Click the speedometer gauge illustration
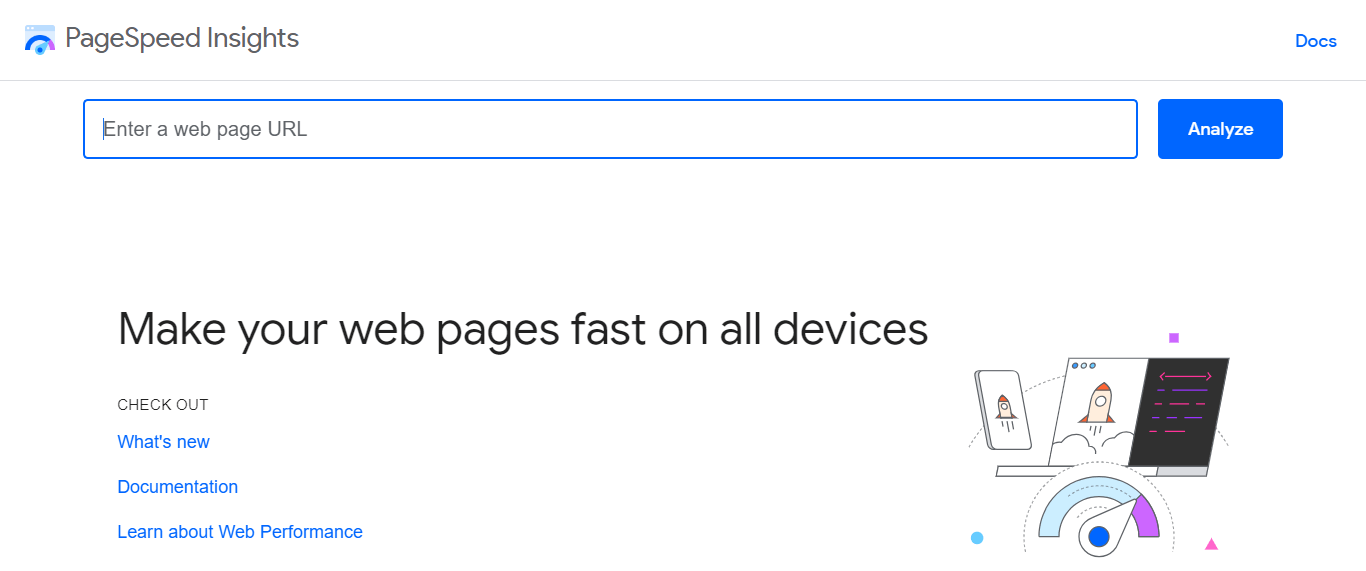This screenshot has width=1366, height=571. [x=1098, y=515]
